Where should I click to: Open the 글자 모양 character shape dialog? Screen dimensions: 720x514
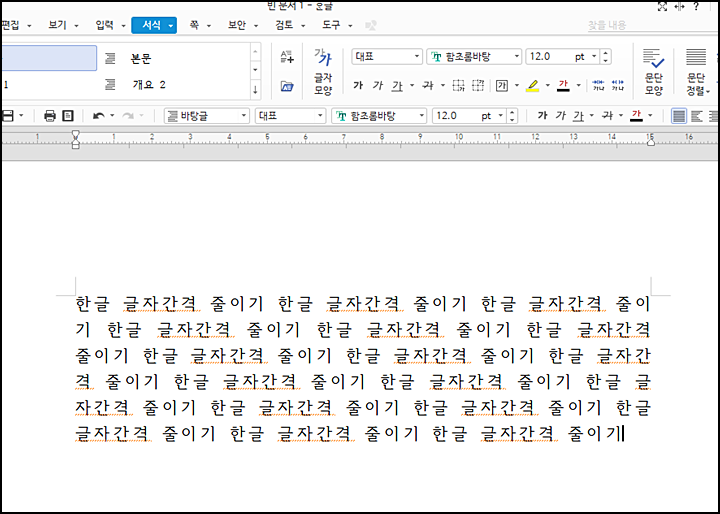(323, 71)
